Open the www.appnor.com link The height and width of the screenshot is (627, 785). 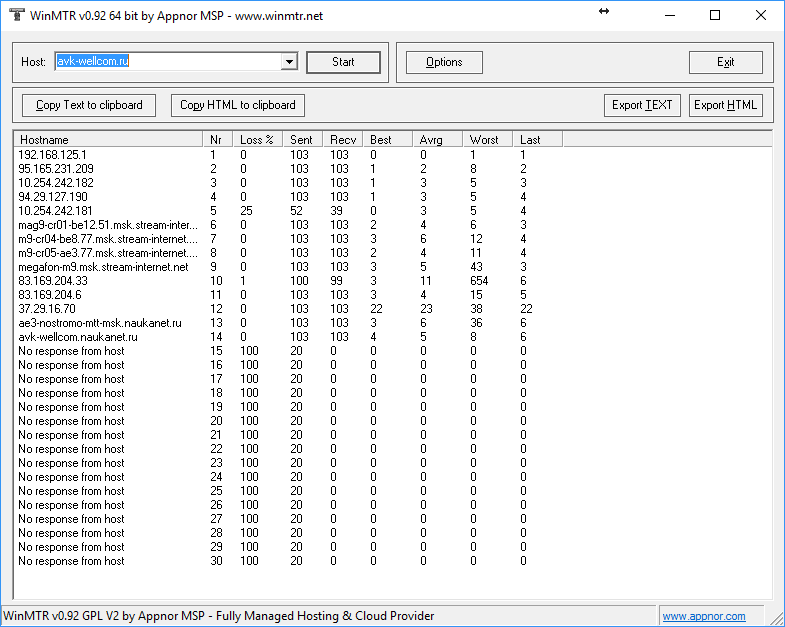pos(704,616)
